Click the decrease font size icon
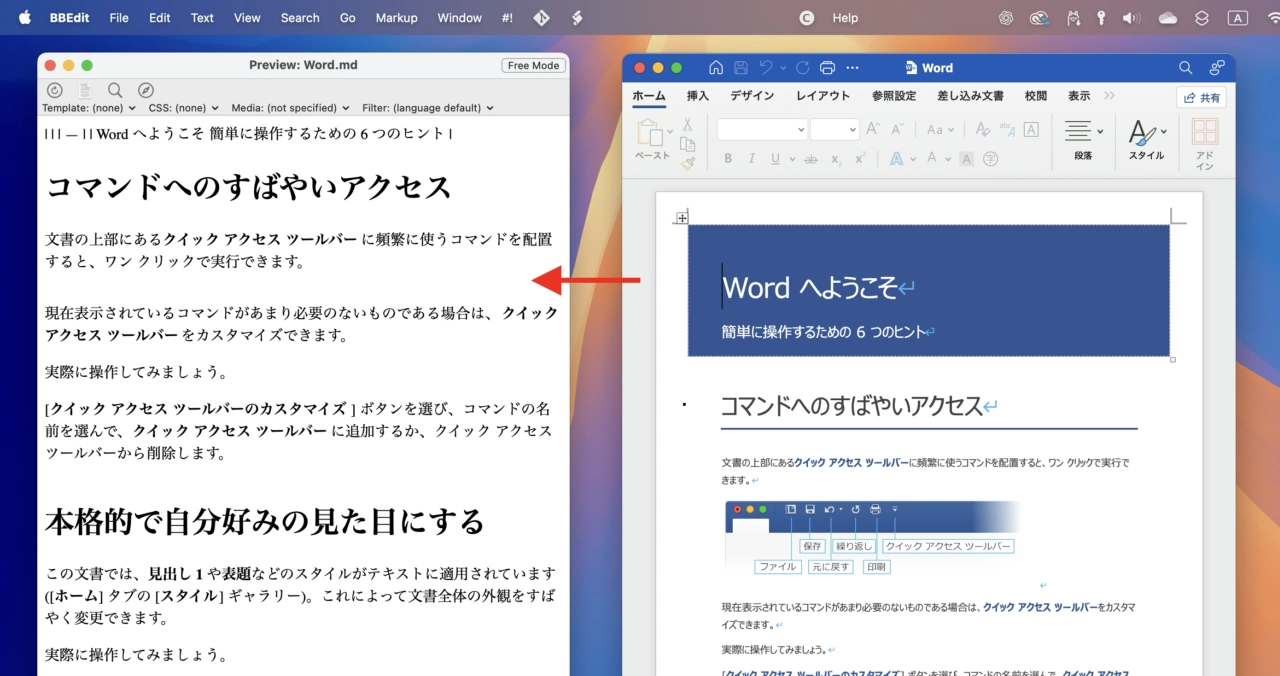This screenshot has width=1280, height=676. tap(898, 129)
